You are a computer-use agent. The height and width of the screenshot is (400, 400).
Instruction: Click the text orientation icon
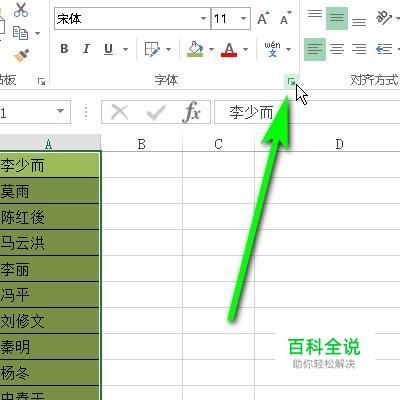[x=383, y=17]
